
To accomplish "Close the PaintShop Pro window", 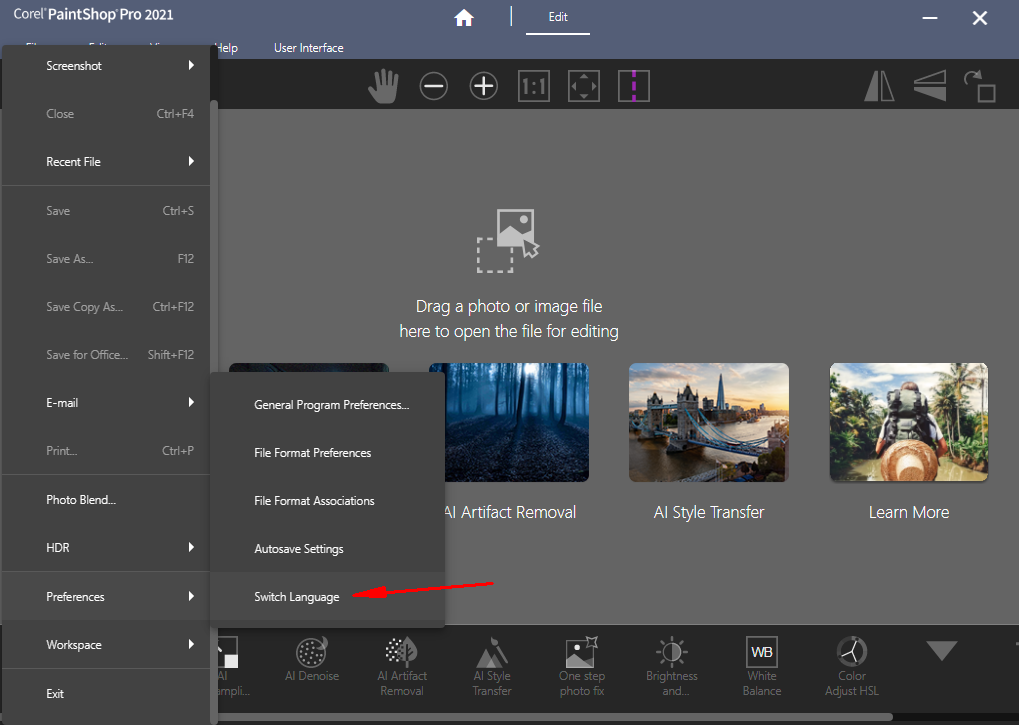I will pyautogui.click(x=979, y=18).
